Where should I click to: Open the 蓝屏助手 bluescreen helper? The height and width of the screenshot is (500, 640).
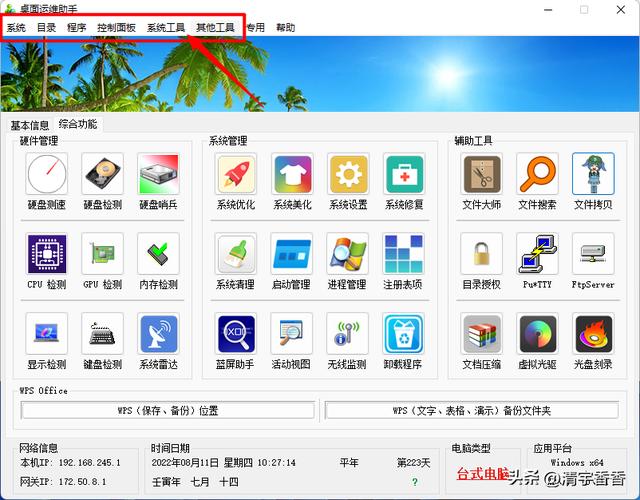(x=236, y=334)
